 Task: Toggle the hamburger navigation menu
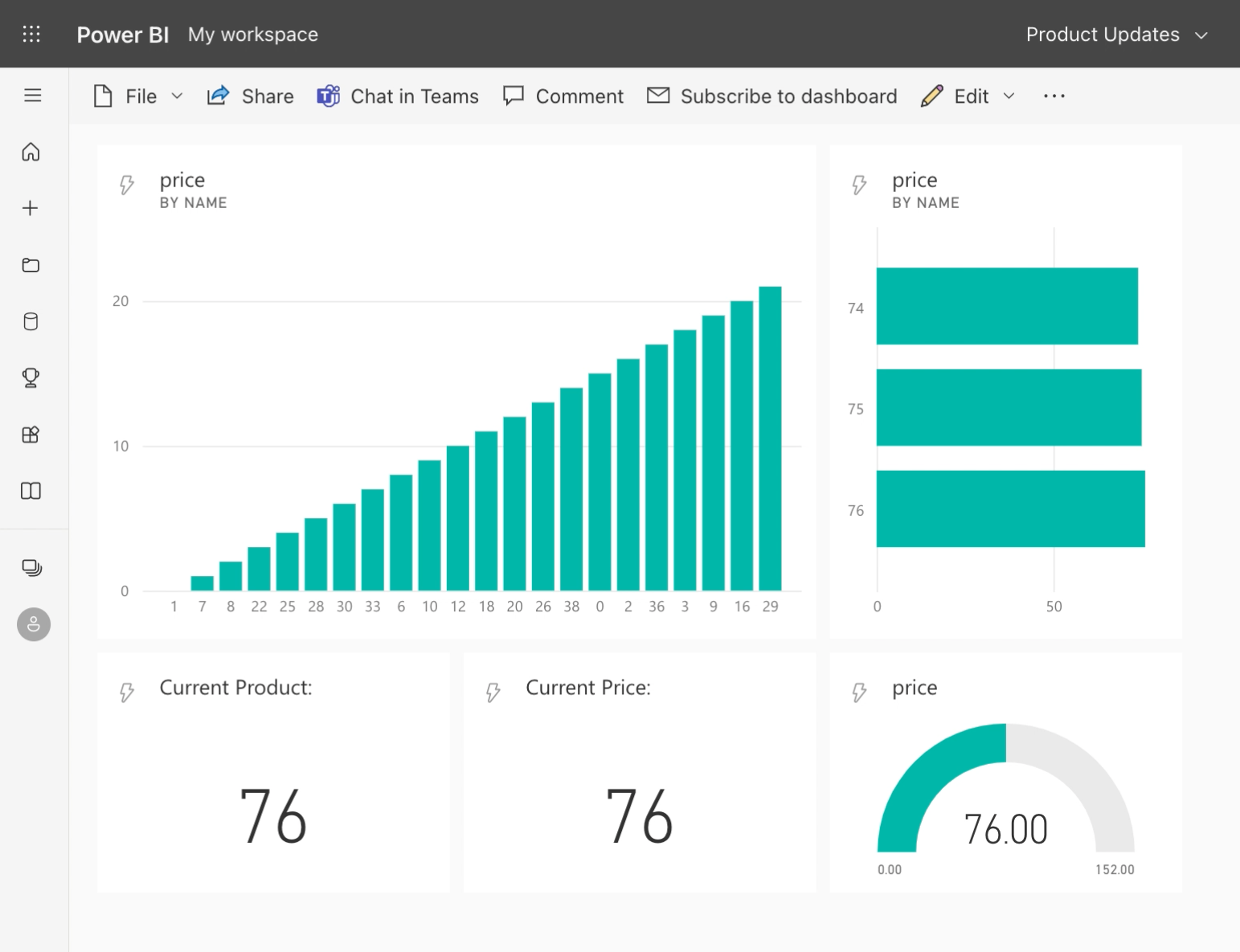[32, 96]
